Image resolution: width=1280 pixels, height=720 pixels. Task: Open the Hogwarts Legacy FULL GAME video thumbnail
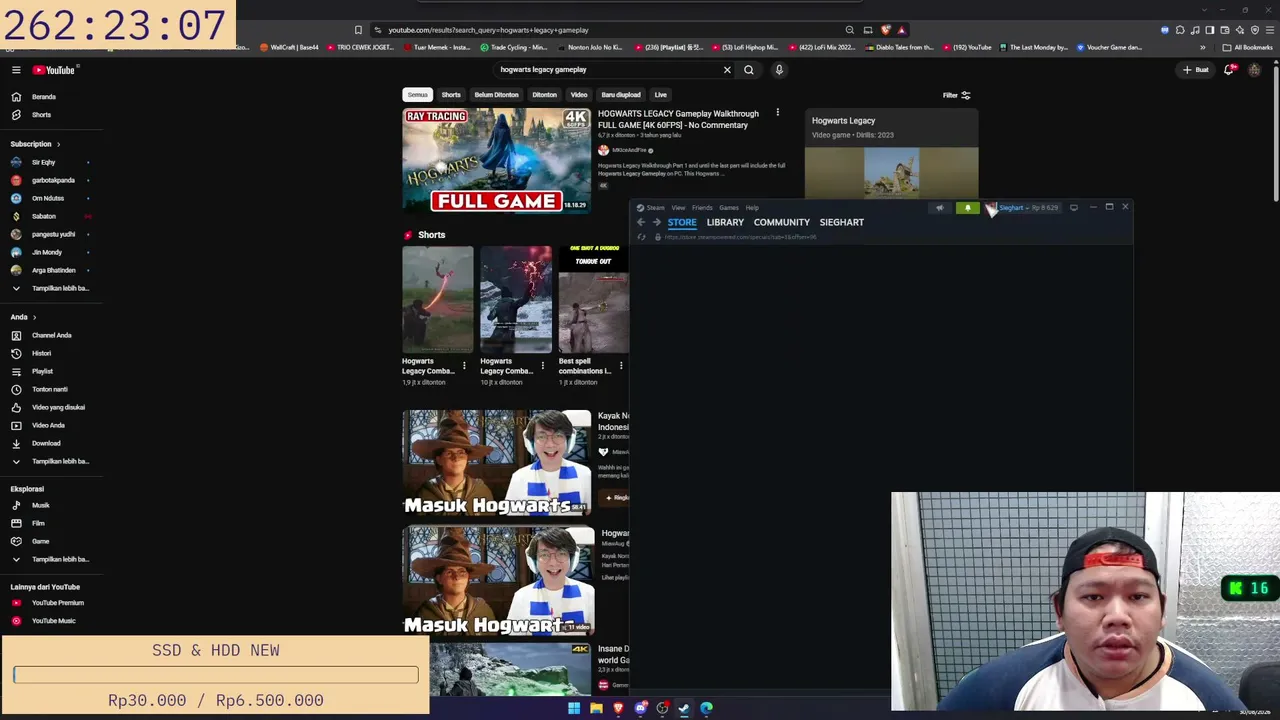pyautogui.click(x=497, y=161)
